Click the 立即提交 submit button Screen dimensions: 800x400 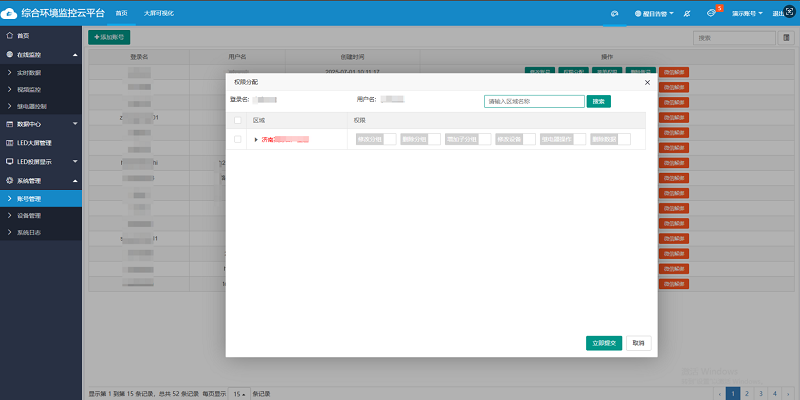pos(604,343)
